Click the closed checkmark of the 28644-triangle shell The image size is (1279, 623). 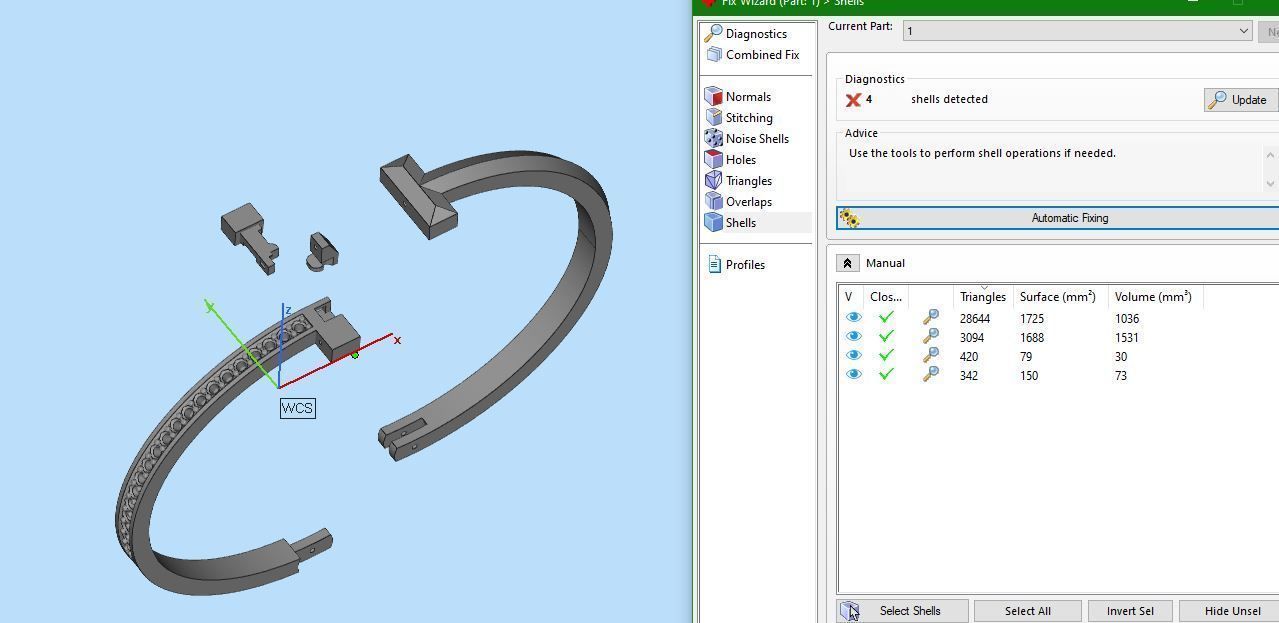click(885, 318)
